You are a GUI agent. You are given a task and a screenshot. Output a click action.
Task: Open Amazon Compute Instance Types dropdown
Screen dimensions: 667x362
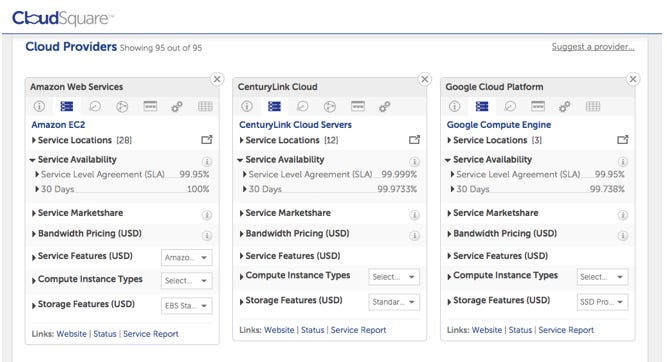point(186,281)
